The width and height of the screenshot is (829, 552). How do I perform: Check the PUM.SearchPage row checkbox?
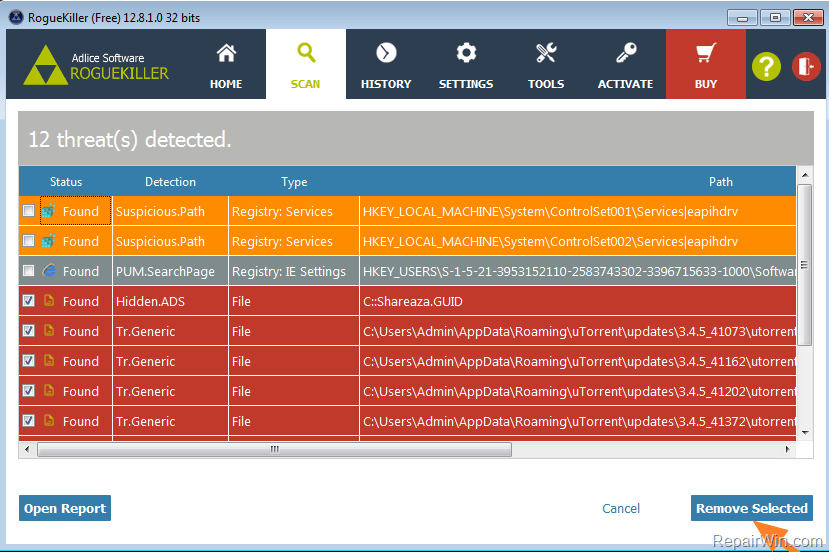[x=29, y=271]
